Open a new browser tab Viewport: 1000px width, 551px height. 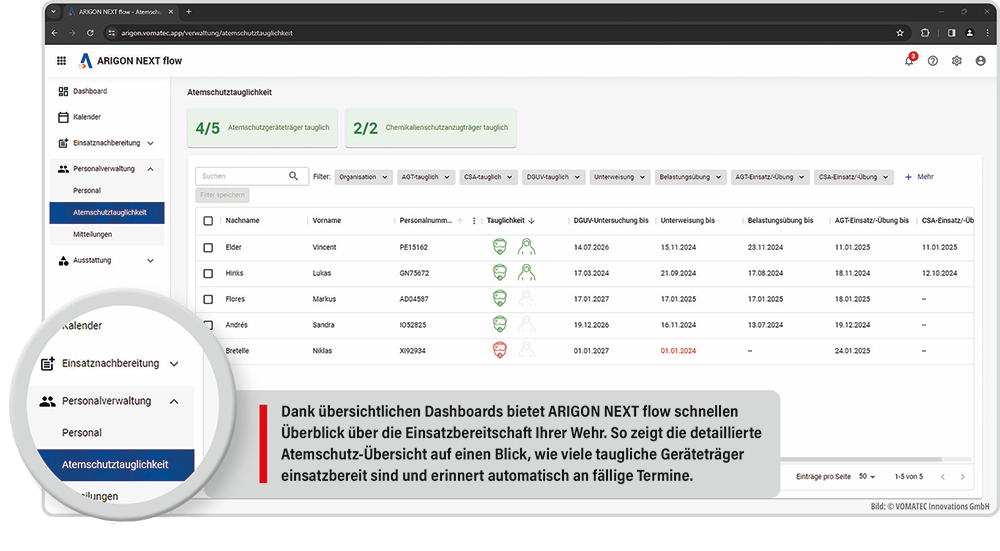coord(189,11)
